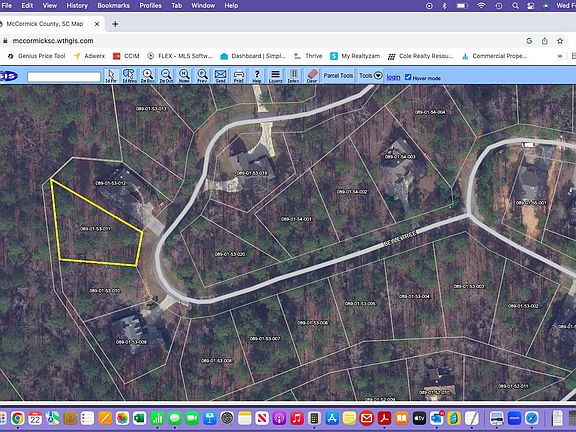
Task: Open a new browser tab
Action: pyautogui.click(x=115, y=24)
